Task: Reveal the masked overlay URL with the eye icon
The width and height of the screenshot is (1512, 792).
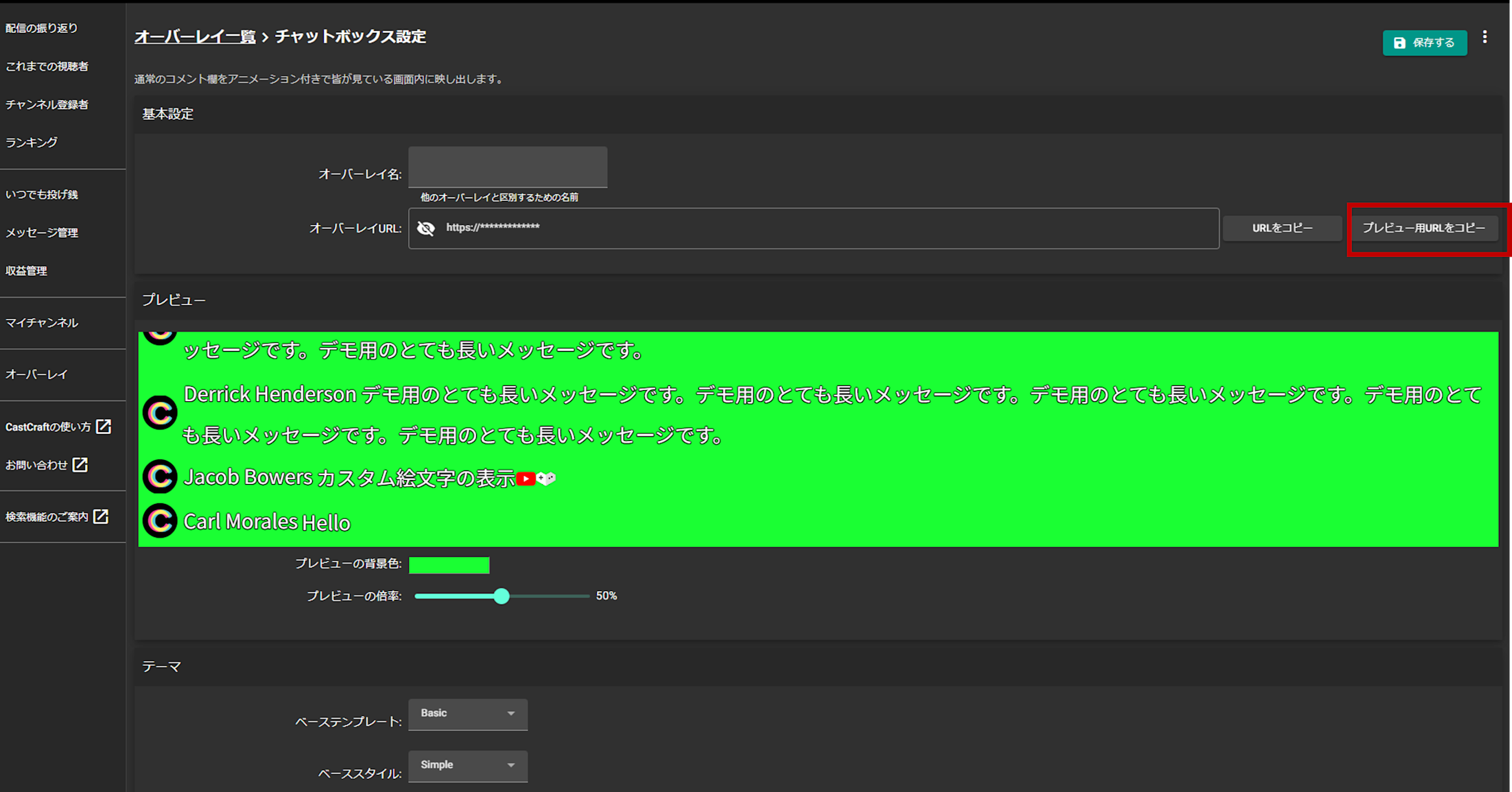Action: click(x=426, y=228)
